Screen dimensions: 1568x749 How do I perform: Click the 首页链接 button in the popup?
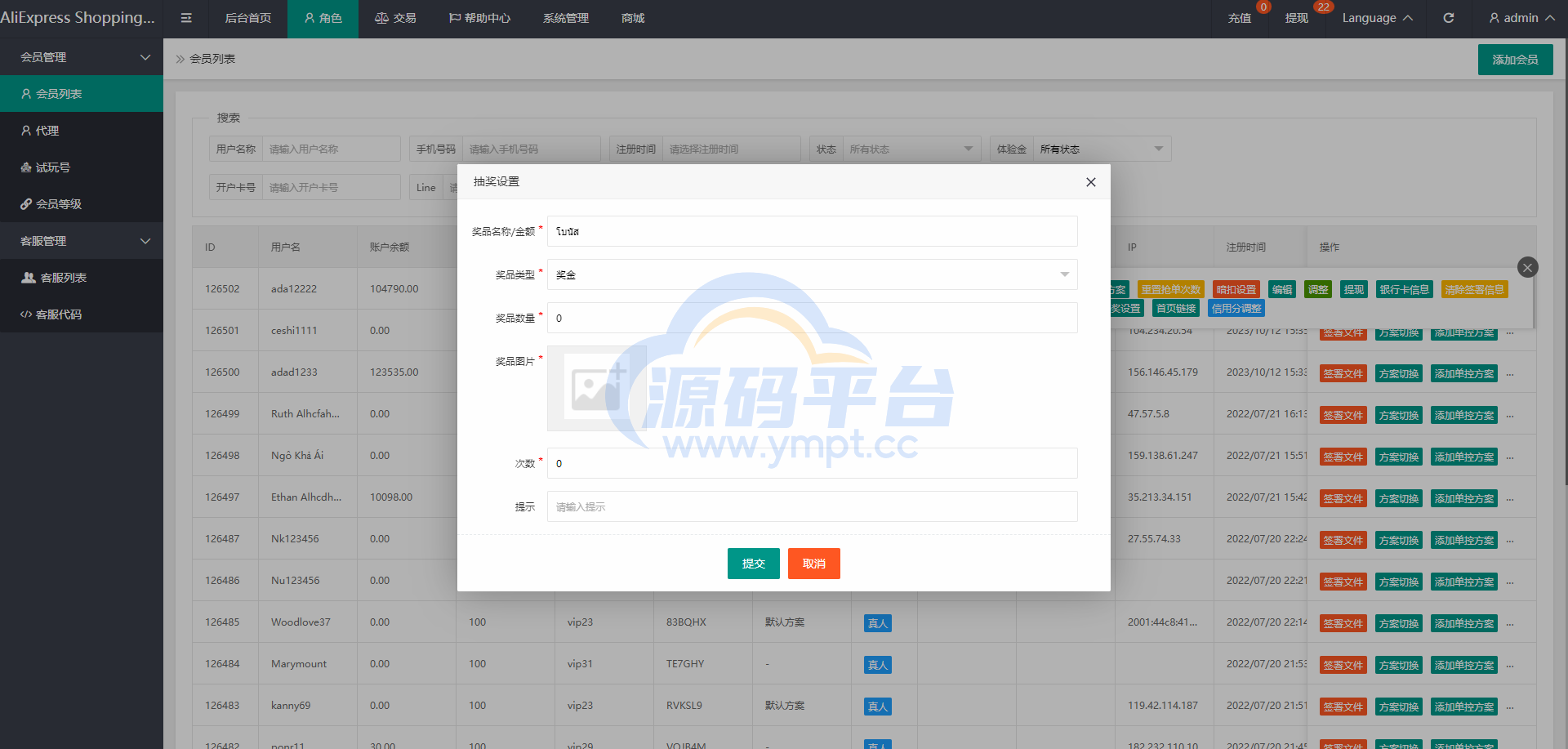(x=1176, y=309)
